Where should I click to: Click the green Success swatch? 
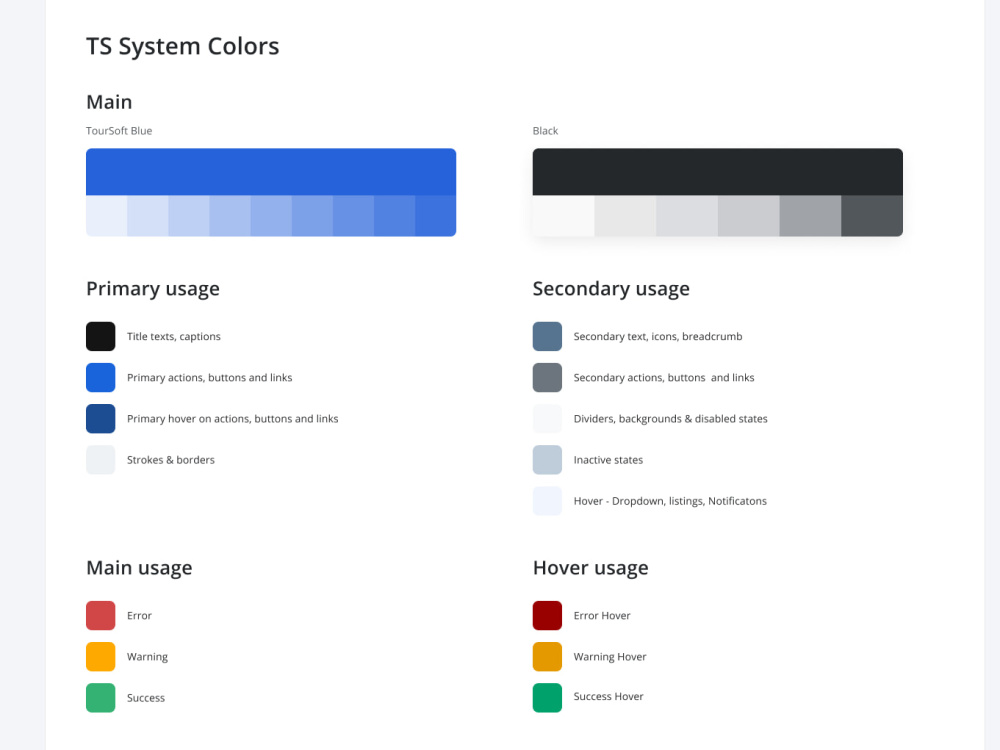click(x=101, y=698)
